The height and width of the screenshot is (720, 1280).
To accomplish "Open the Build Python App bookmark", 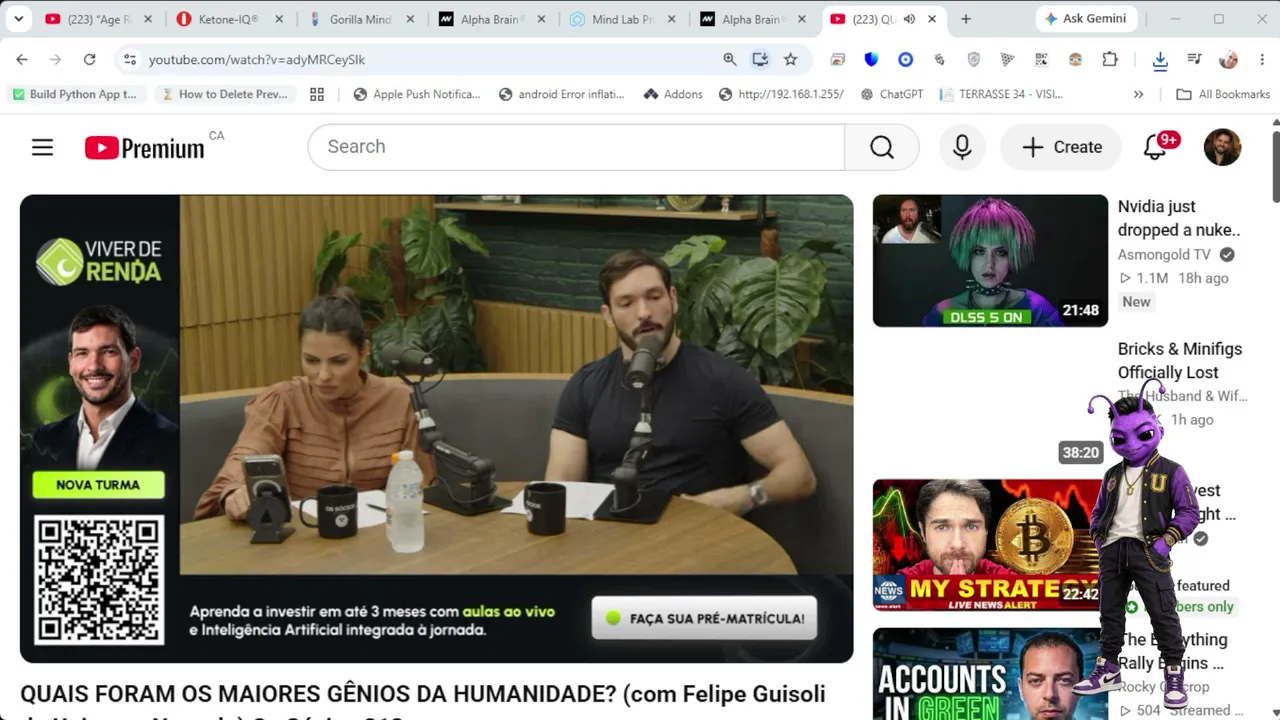I will pyautogui.click(x=75, y=94).
